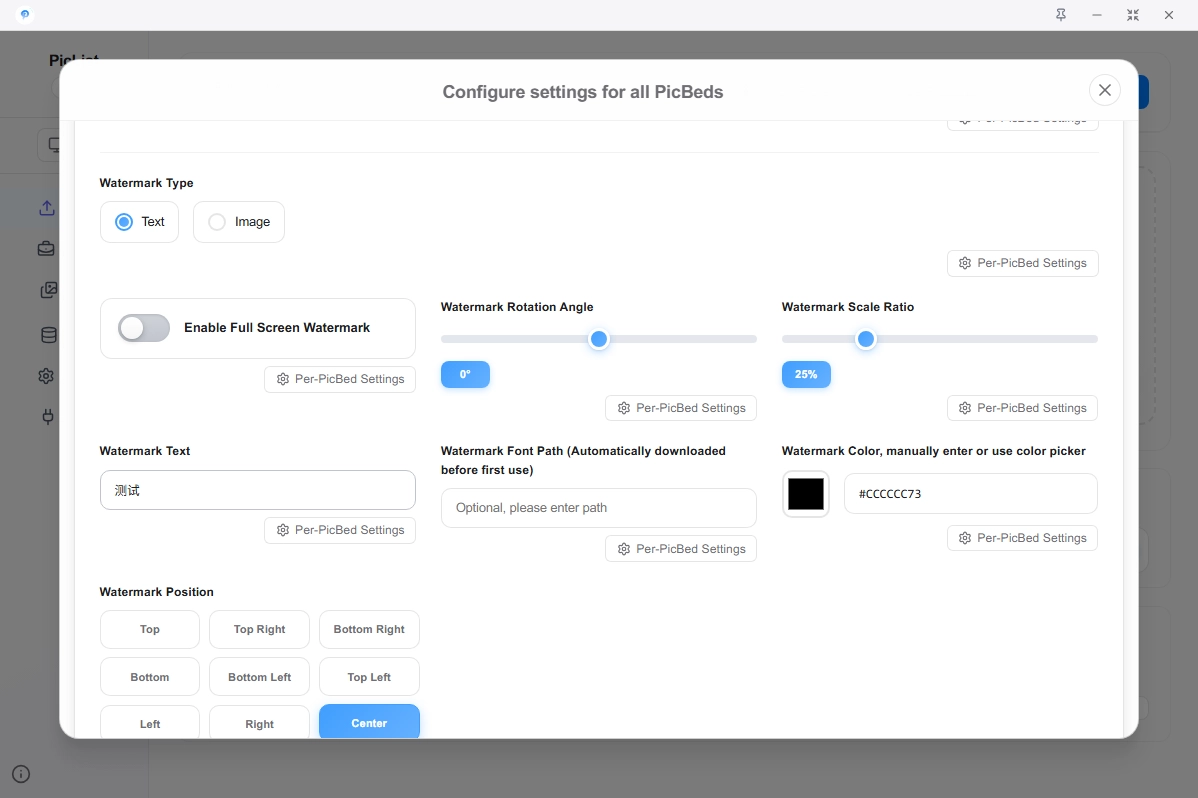Viewport: 1198px width, 798px height.
Task: Toggle Enable Full Screen Watermark switch
Action: (144, 328)
